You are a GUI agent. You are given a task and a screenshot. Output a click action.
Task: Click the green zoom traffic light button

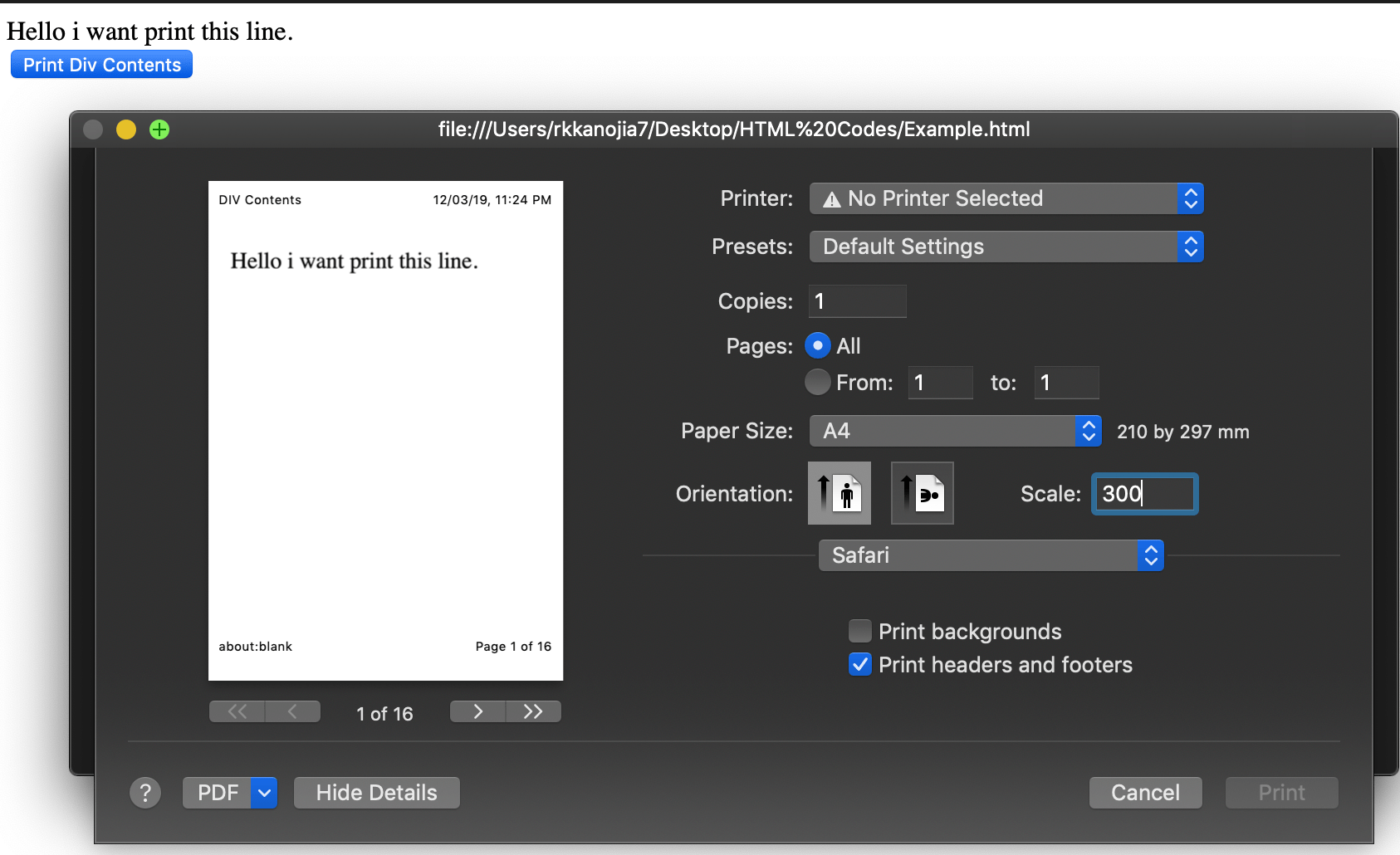tap(159, 129)
